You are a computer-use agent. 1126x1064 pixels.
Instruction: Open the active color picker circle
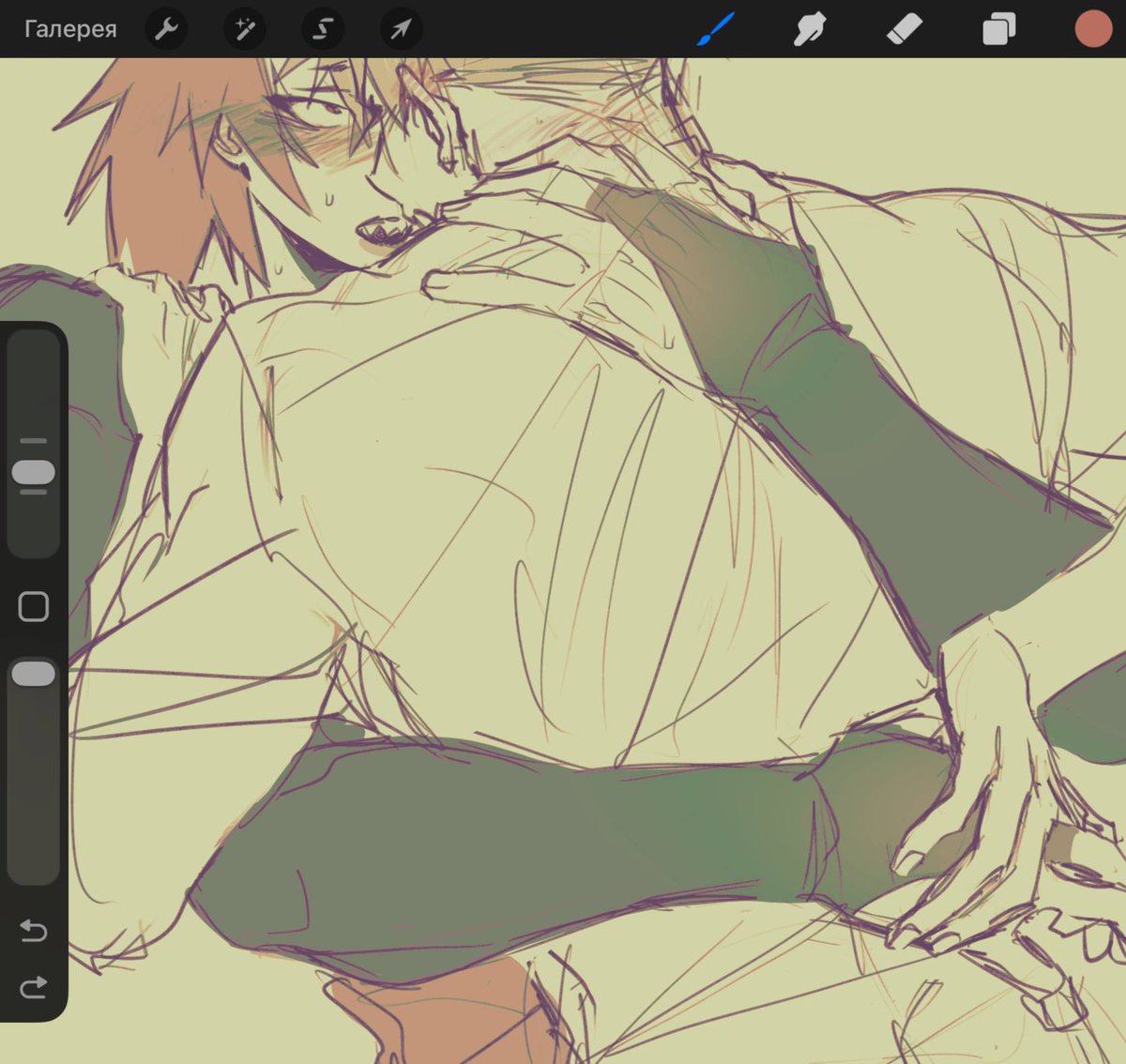click(x=1093, y=29)
